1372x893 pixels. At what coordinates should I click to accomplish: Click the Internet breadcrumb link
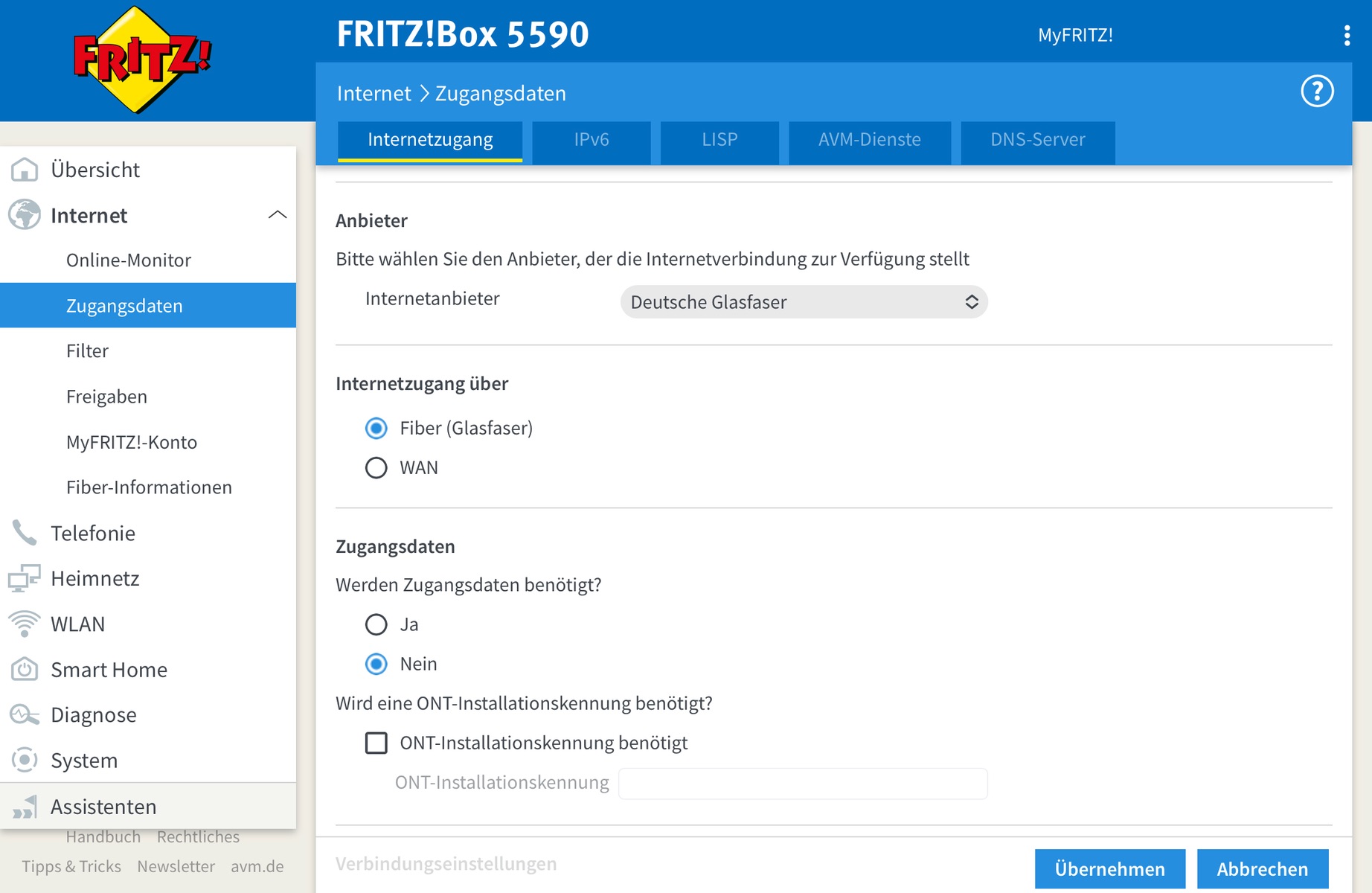[374, 93]
